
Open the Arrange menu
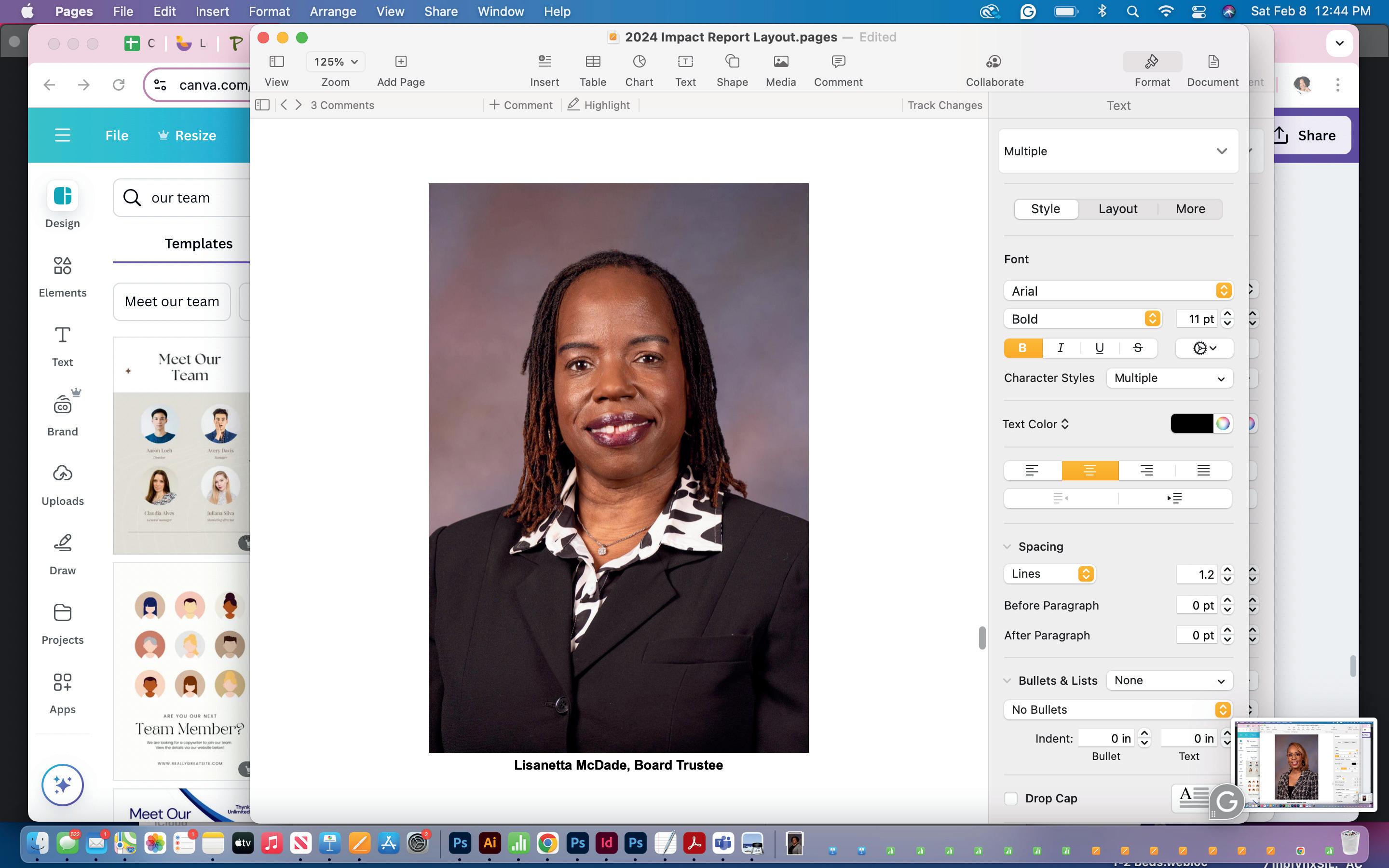point(332,12)
